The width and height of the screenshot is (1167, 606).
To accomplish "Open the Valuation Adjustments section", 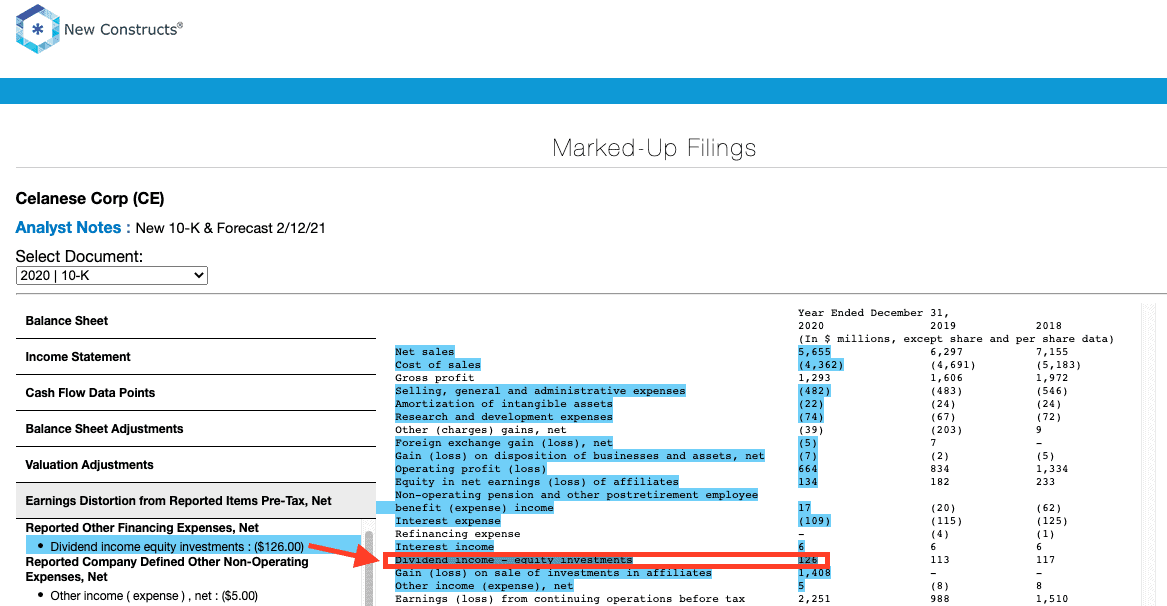I will (196, 465).
